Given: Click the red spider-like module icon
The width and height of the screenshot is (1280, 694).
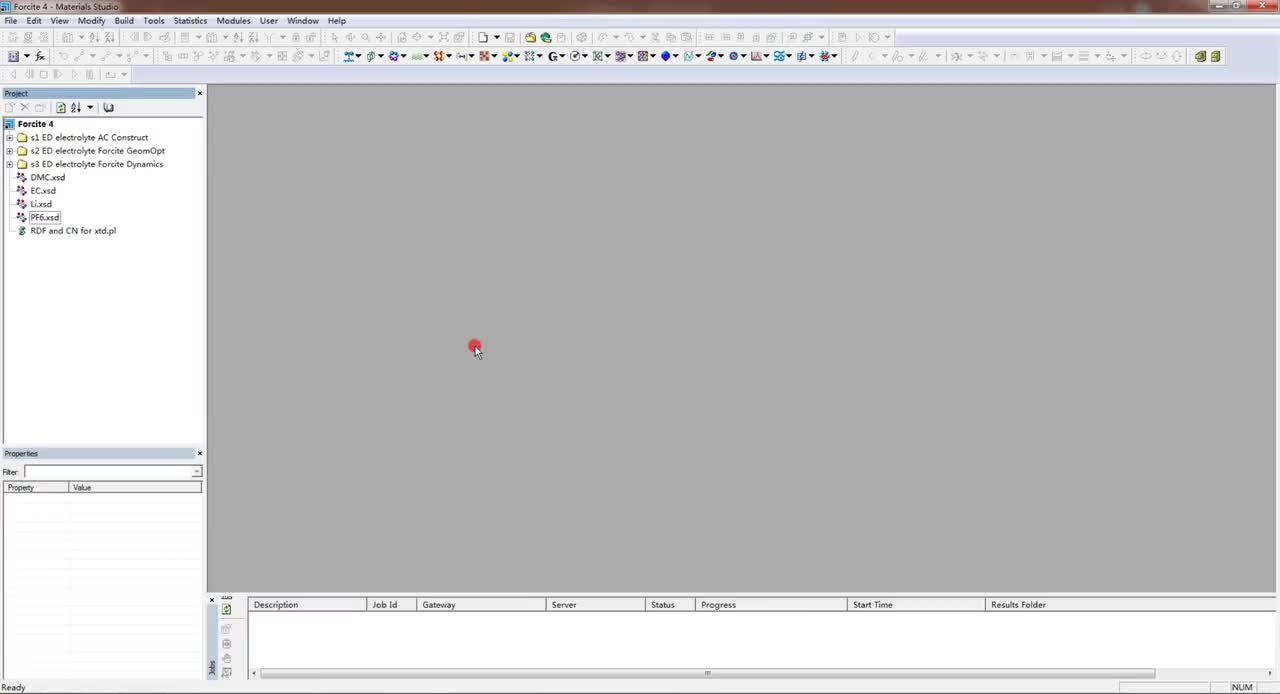Looking at the screenshot, I should pyautogui.click(x=824, y=56).
